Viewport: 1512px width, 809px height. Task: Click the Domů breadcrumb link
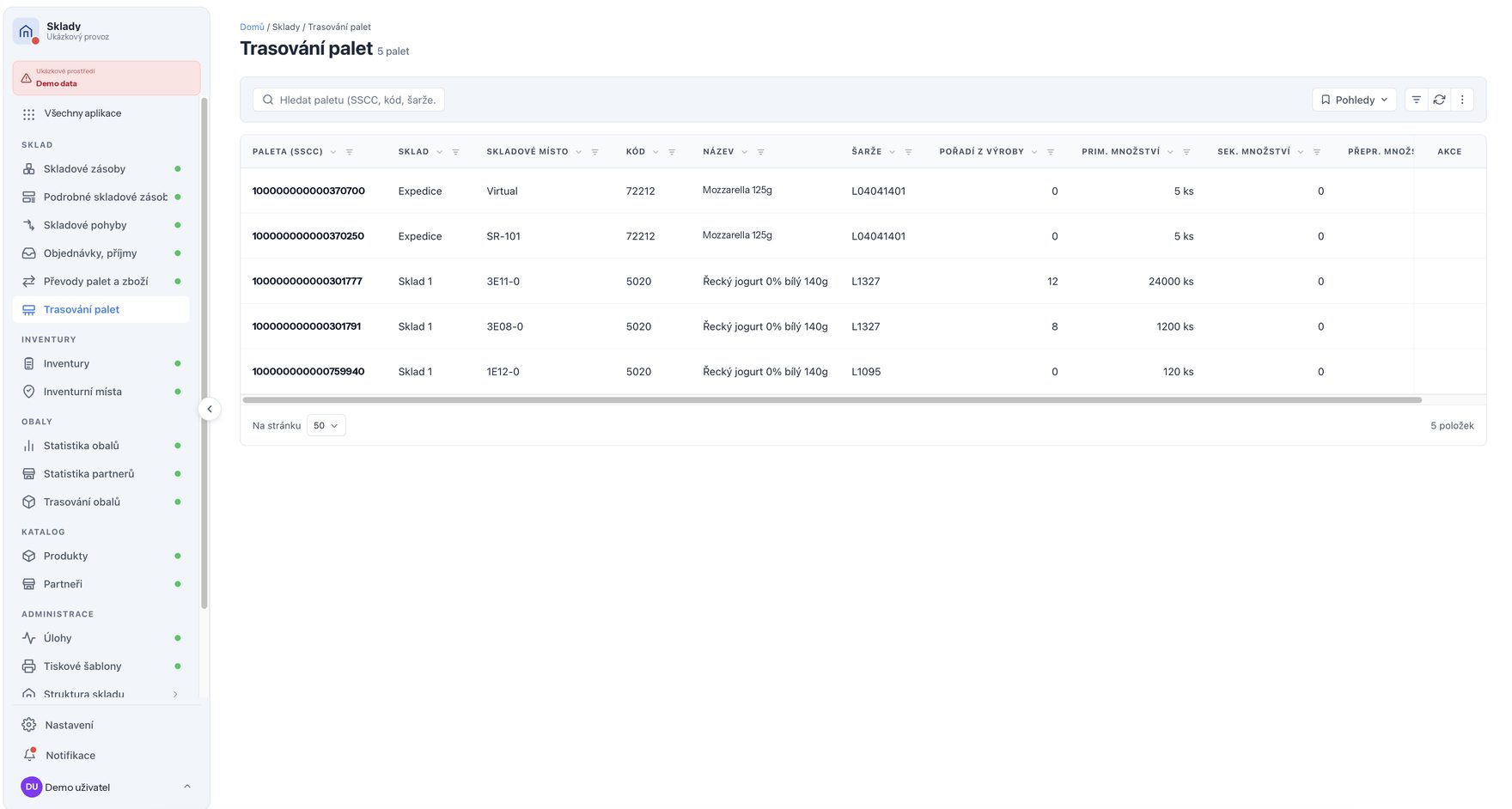[x=252, y=27]
